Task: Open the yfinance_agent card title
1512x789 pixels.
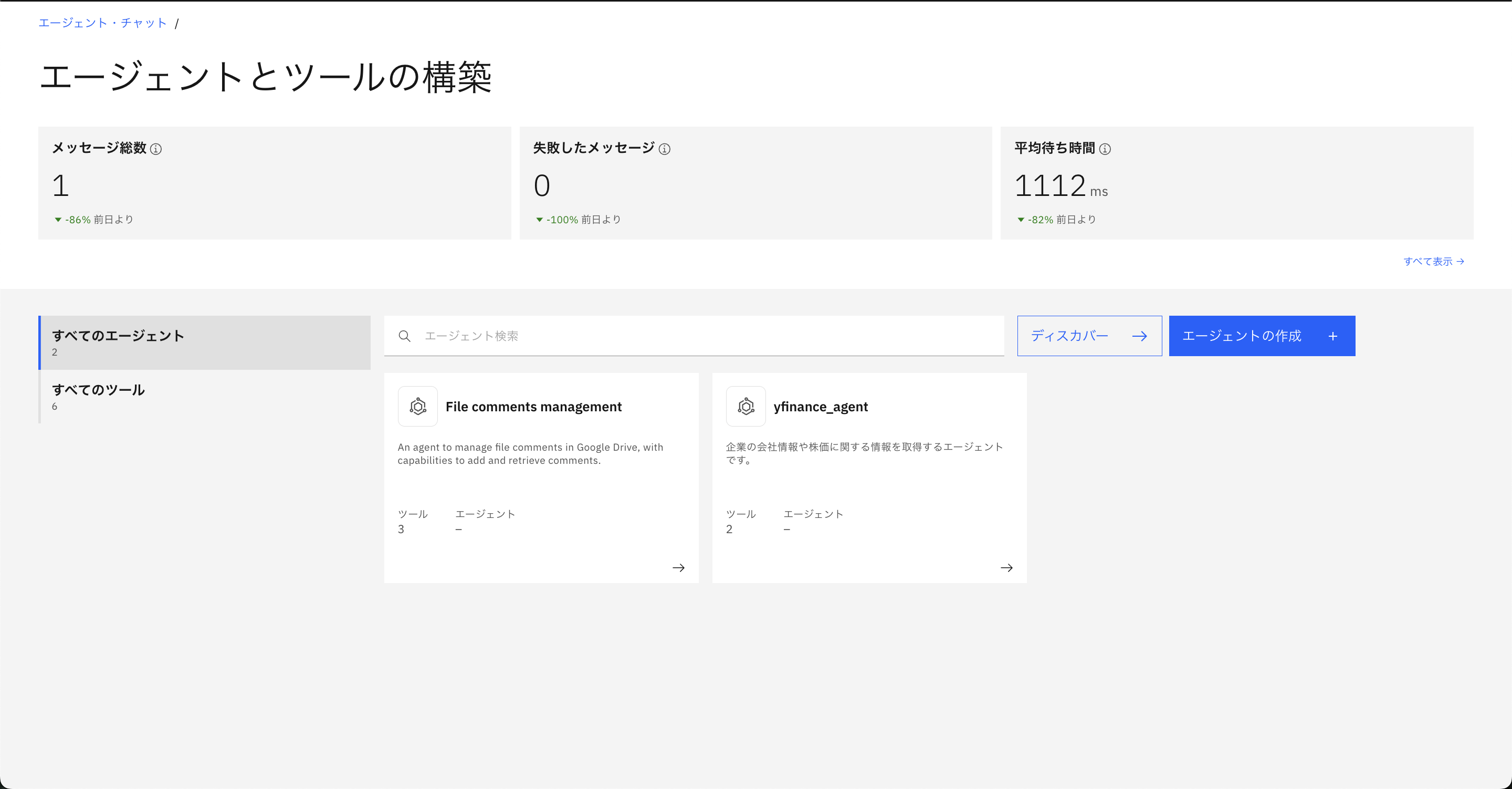Action: 820,407
